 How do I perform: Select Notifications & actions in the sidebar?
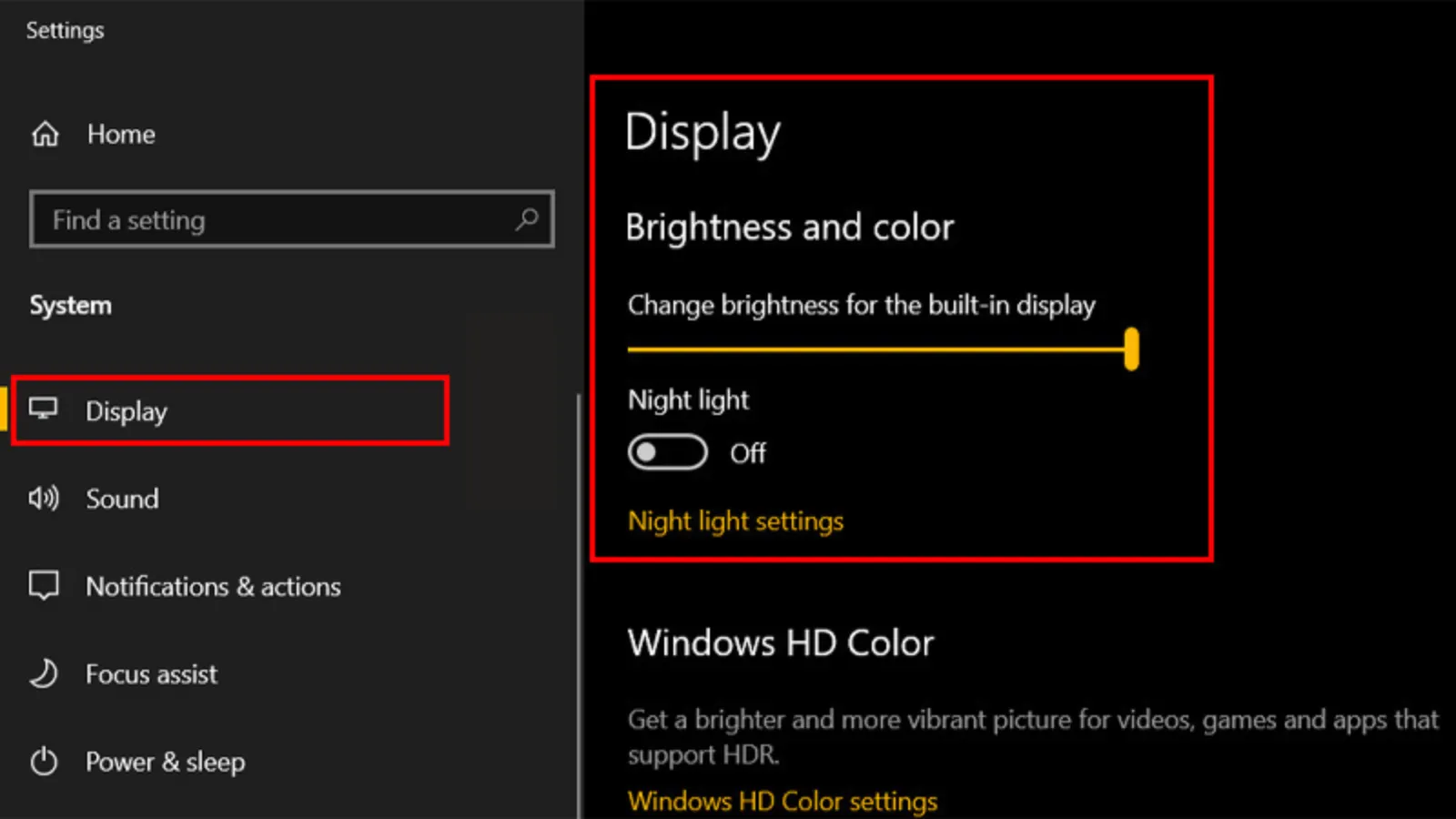click(214, 585)
